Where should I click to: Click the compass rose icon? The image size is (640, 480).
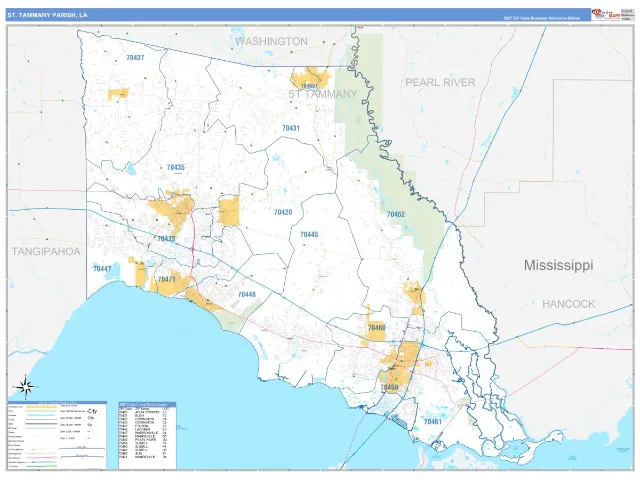[25, 387]
